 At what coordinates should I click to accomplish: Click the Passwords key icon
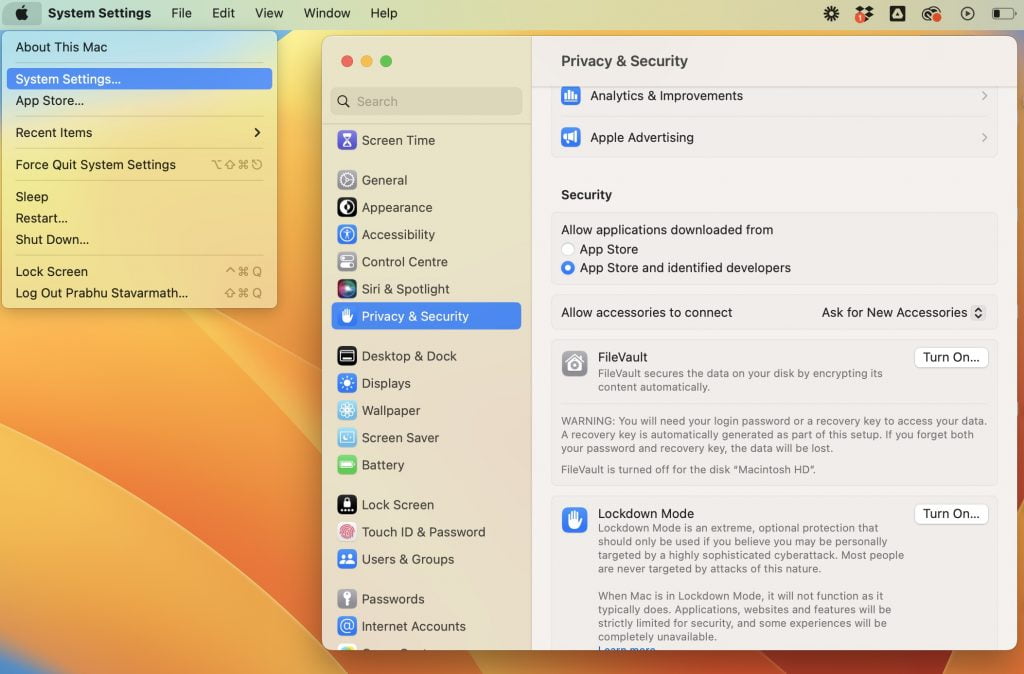point(347,599)
